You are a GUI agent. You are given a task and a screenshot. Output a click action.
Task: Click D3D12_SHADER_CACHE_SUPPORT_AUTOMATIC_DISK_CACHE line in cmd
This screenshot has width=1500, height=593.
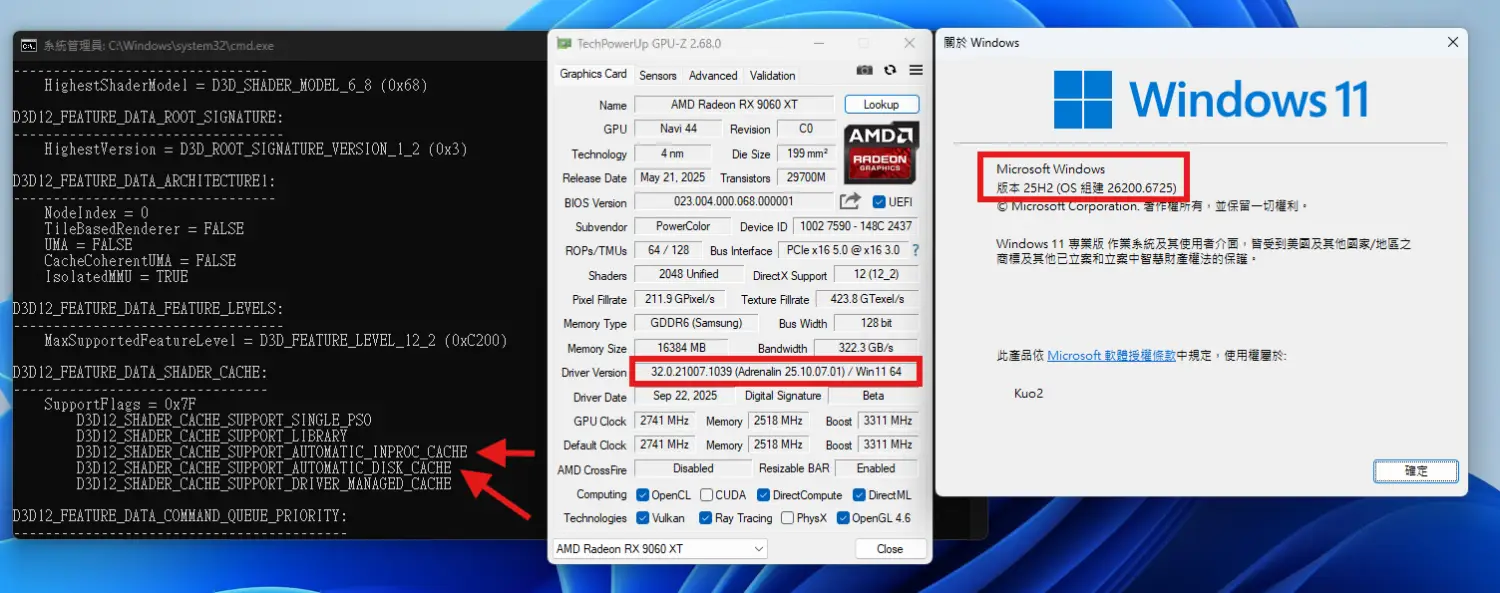point(263,468)
